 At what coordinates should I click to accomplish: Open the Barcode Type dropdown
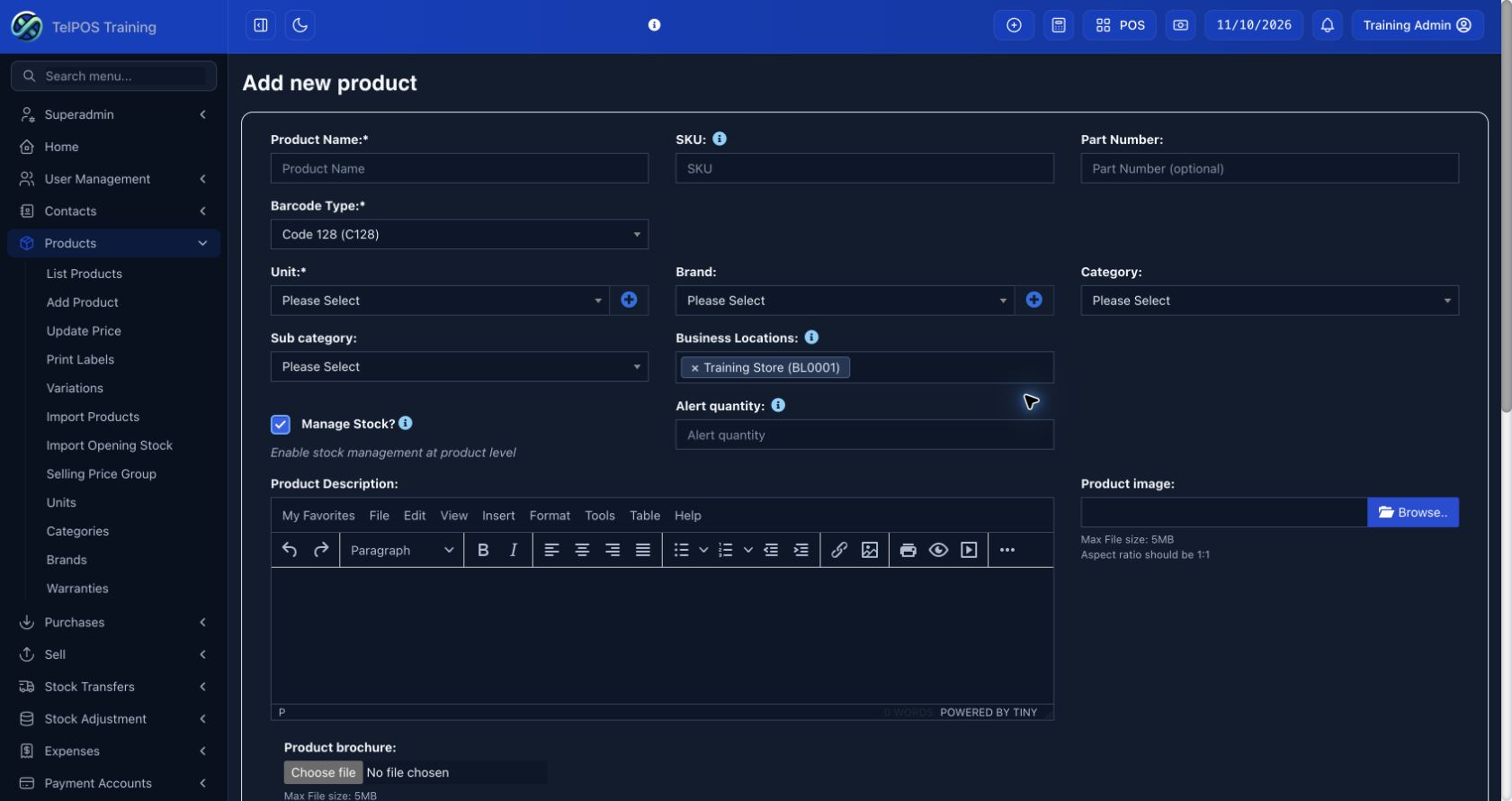tap(460, 234)
